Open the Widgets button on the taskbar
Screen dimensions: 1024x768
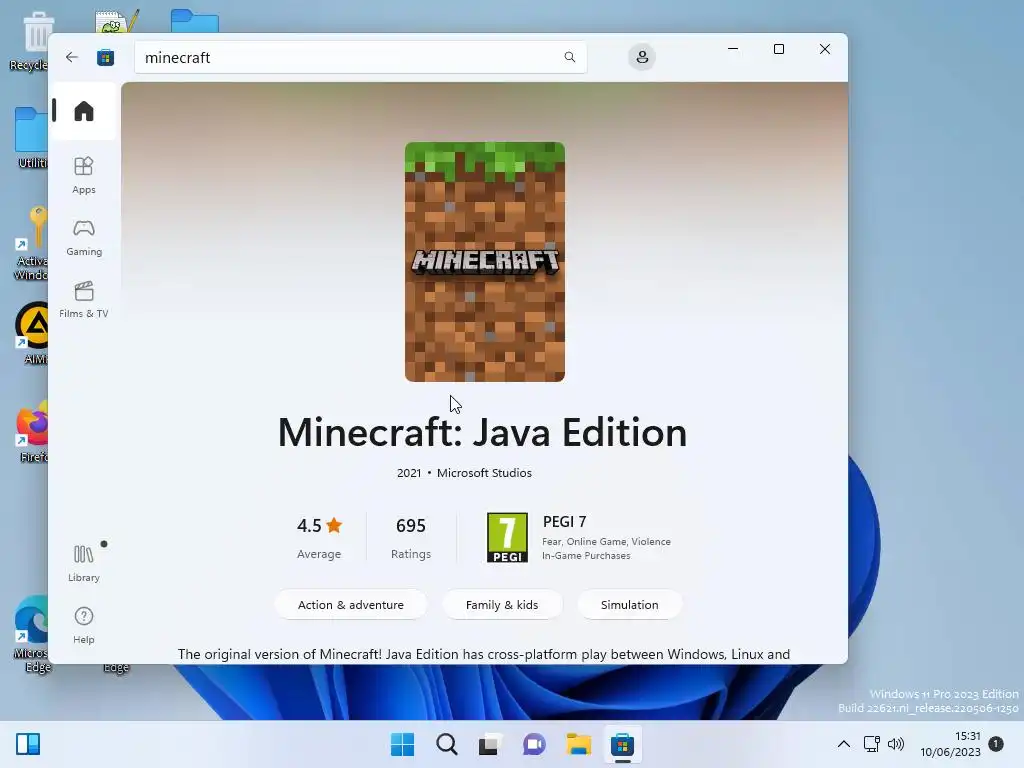point(28,744)
